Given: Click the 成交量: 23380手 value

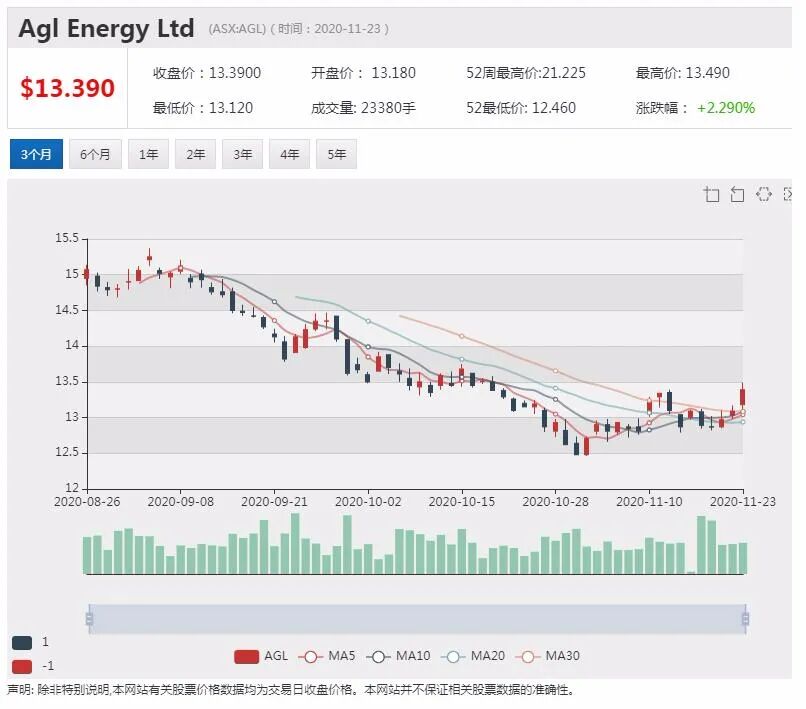Looking at the screenshot, I should pos(363,108).
